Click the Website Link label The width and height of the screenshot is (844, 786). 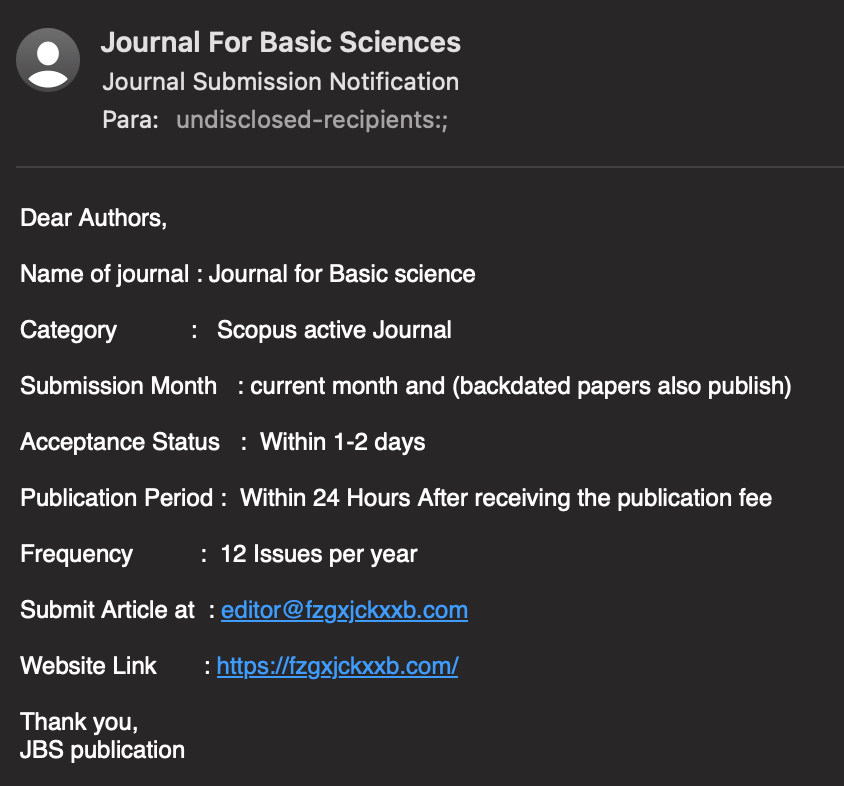click(x=88, y=666)
